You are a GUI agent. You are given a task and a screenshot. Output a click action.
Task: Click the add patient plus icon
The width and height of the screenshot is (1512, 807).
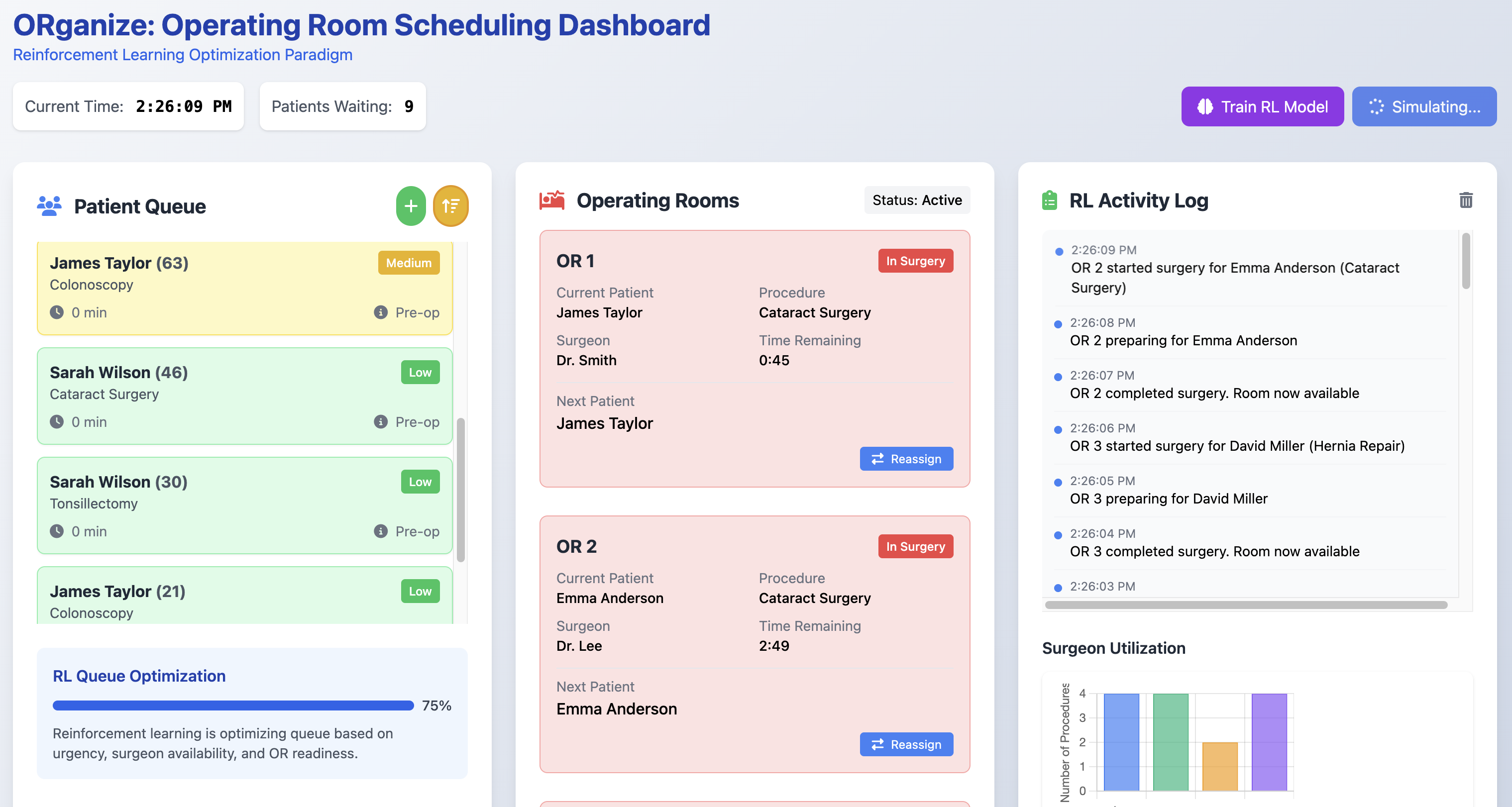[410, 206]
